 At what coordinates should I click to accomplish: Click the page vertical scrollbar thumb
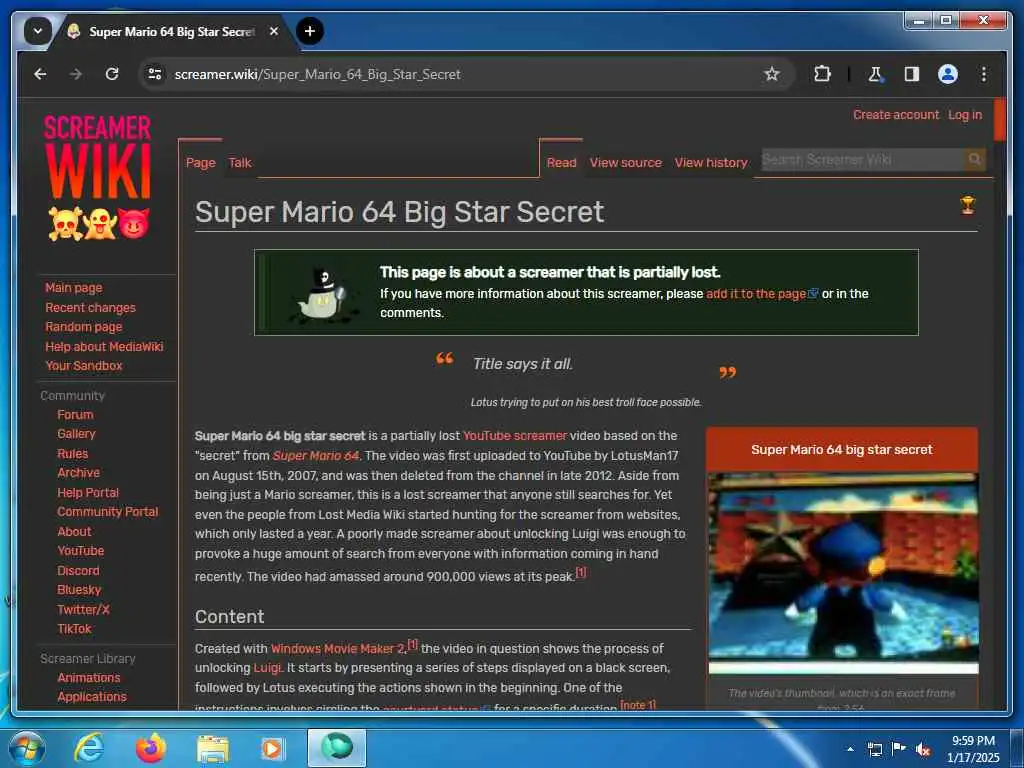coord(999,120)
